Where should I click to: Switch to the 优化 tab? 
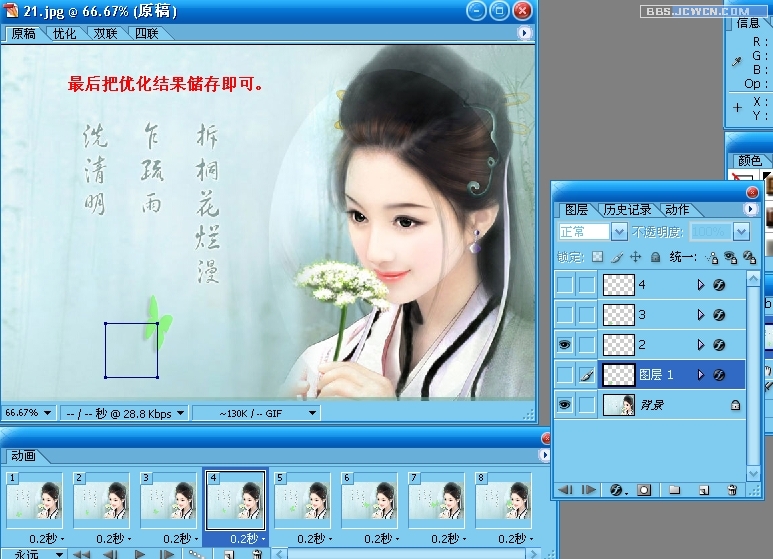[x=64, y=34]
